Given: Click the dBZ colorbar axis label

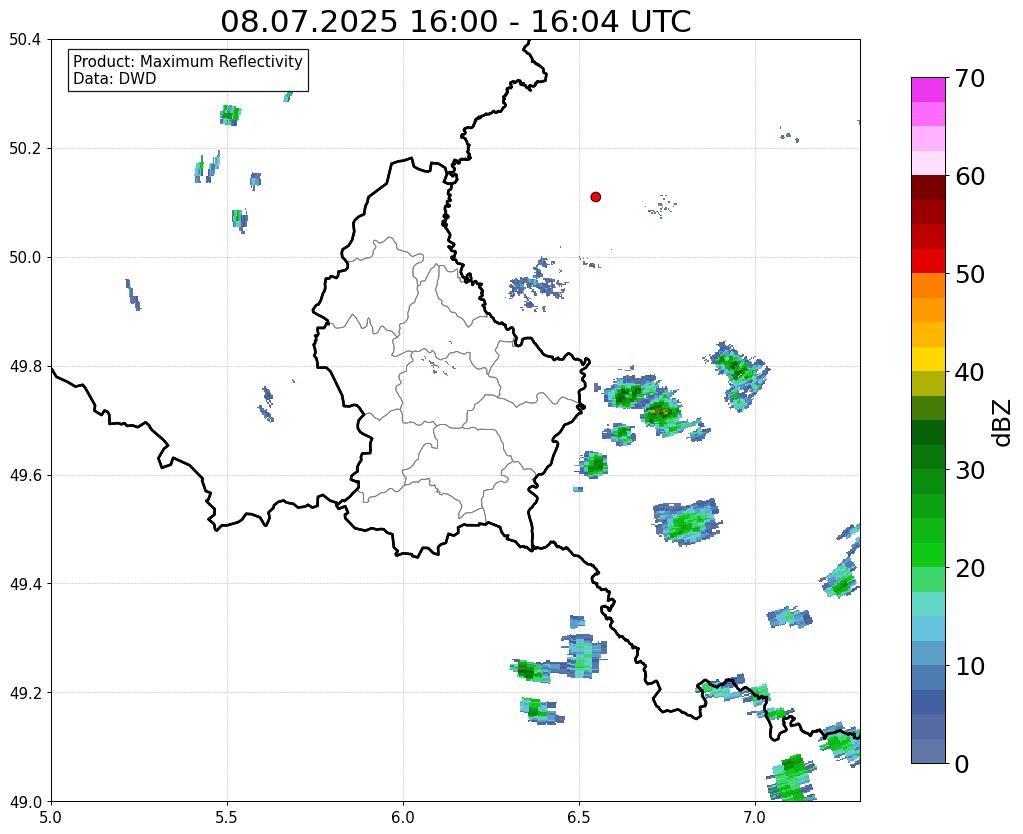Looking at the screenshot, I should [x=1003, y=423].
